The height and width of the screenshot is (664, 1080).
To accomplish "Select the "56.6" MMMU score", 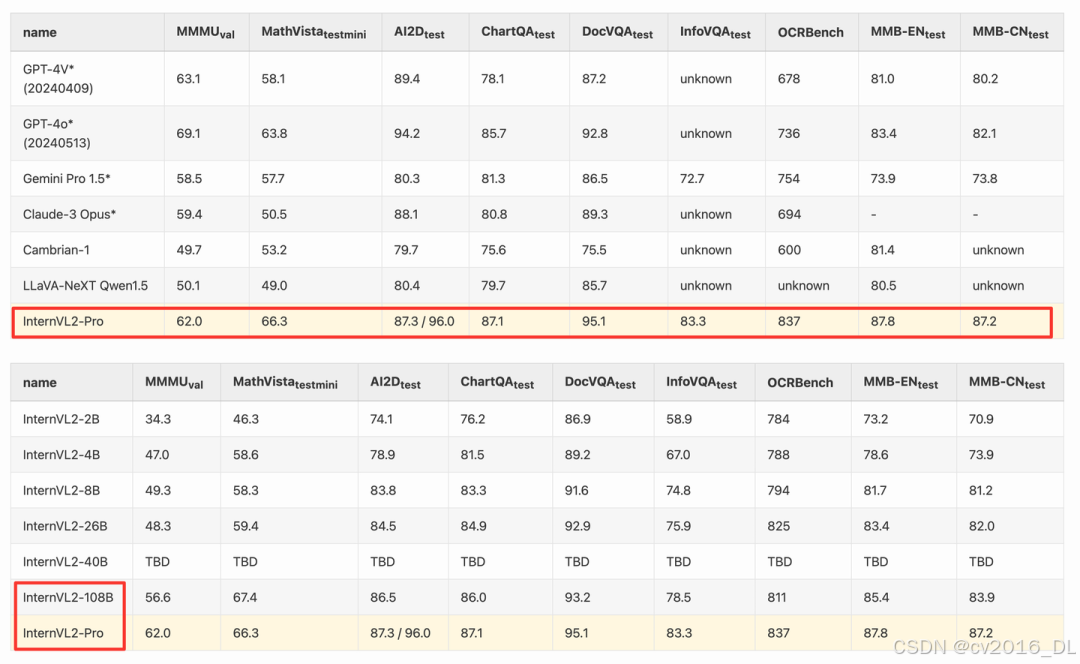I will (x=158, y=597).
